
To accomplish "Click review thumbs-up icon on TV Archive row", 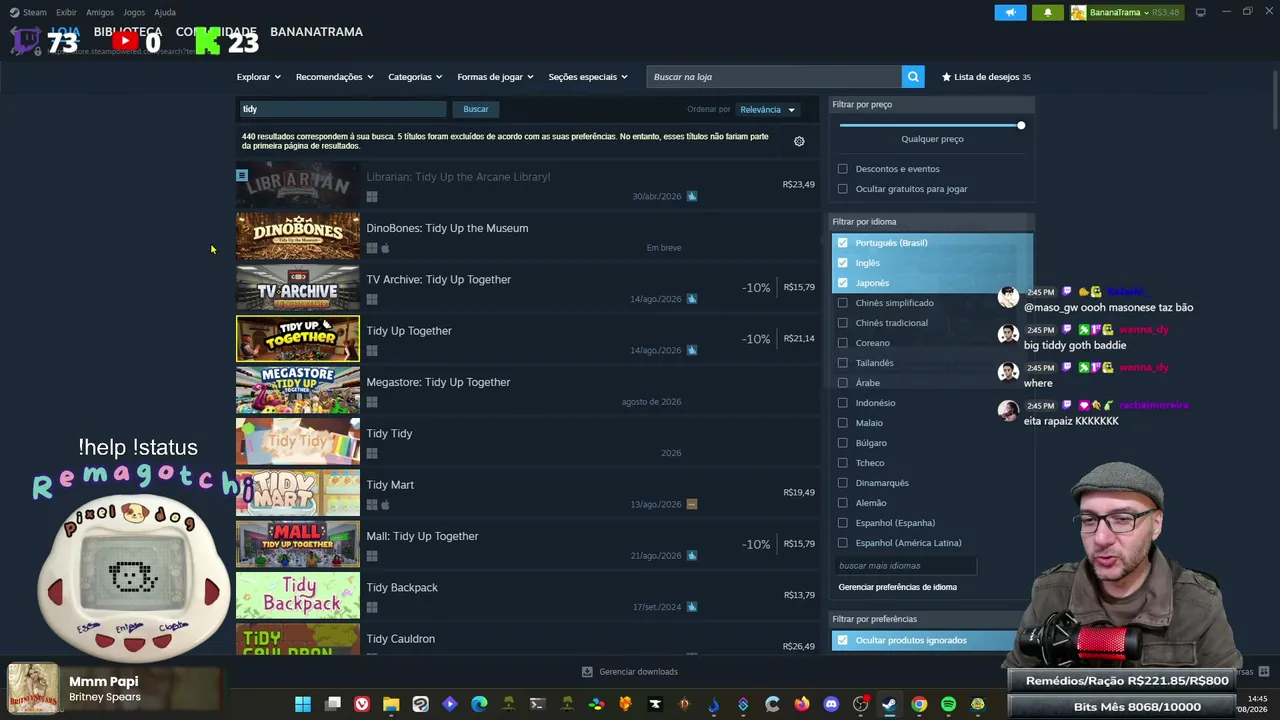I will point(691,299).
